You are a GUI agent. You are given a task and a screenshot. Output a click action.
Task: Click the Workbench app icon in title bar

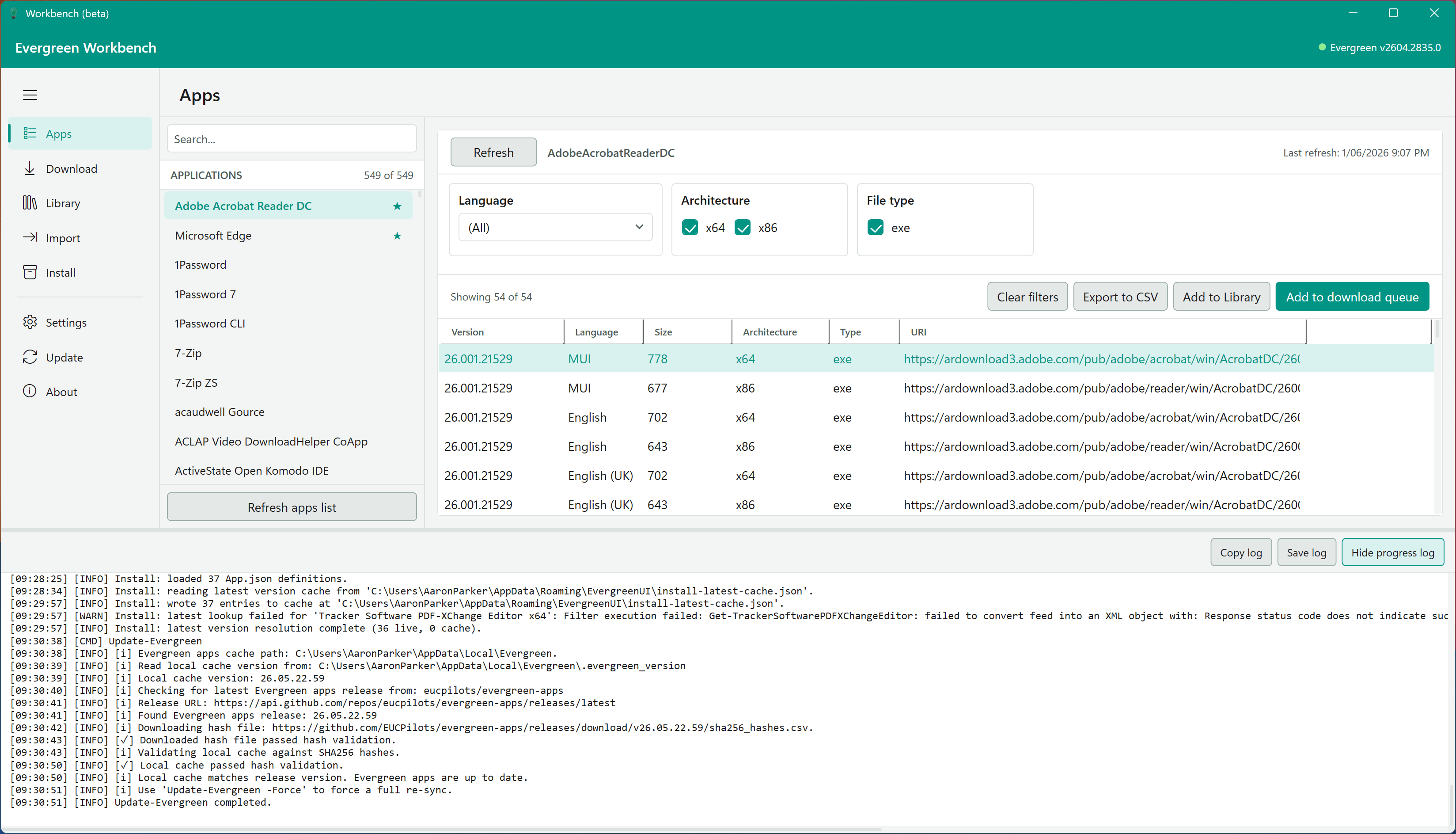(13, 13)
